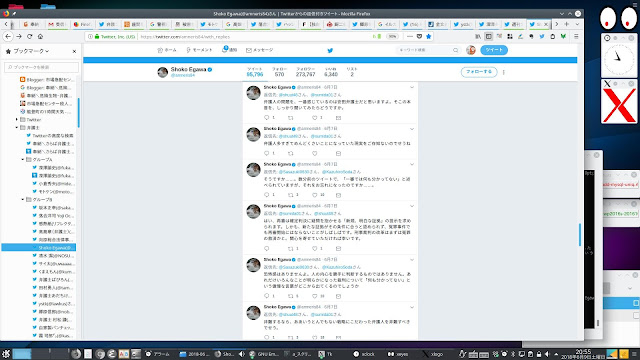Click the Shoko Egawa profile name
This screenshot has width=640, height=360.
tap(188, 69)
